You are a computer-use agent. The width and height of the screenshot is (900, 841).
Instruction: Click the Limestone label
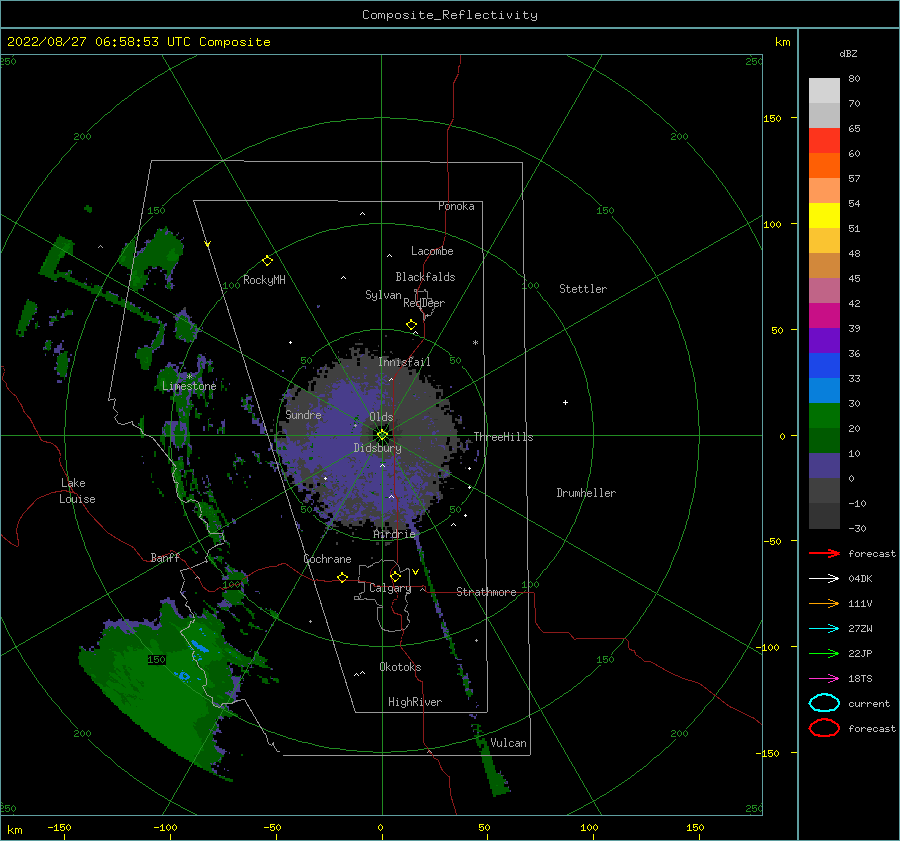pos(189,386)
